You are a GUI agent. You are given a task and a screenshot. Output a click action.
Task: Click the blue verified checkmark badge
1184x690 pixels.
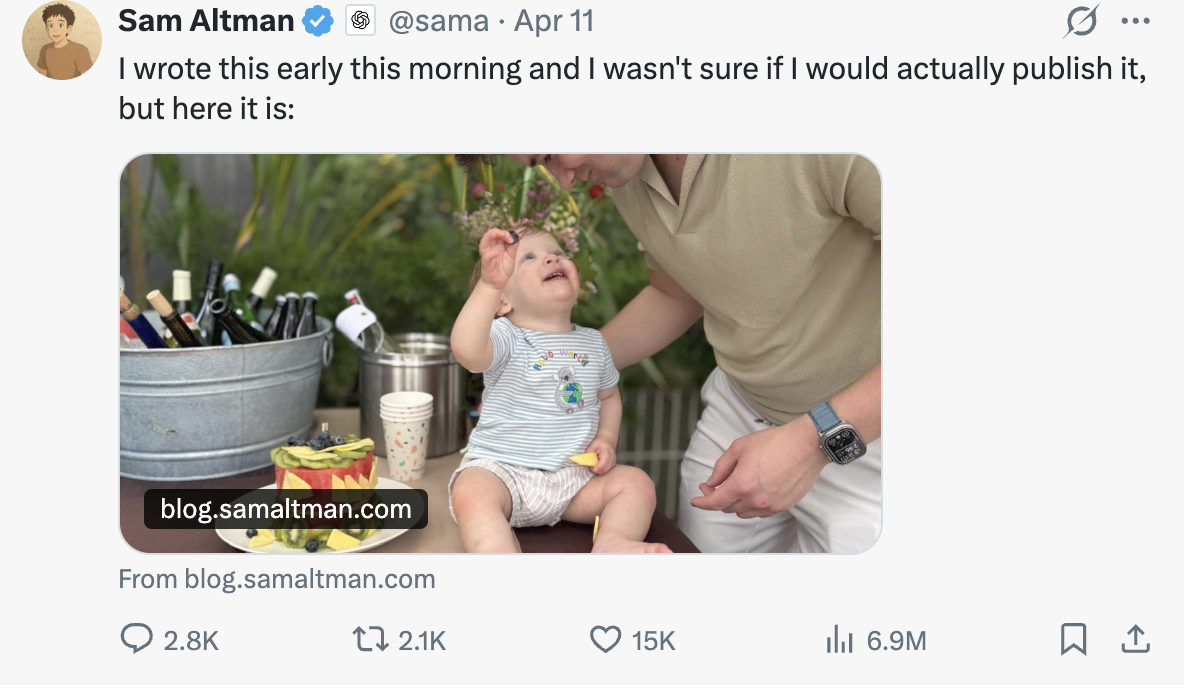click(x=319, y=21)
